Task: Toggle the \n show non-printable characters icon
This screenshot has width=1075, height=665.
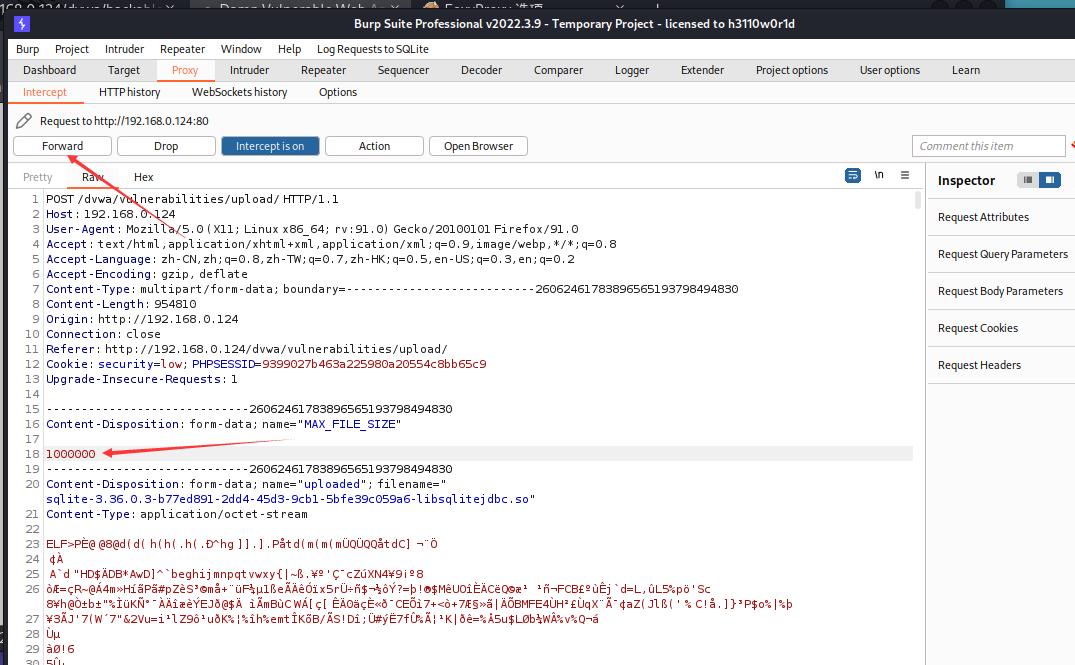Action: pyautogui.click(x=879, y=175)
